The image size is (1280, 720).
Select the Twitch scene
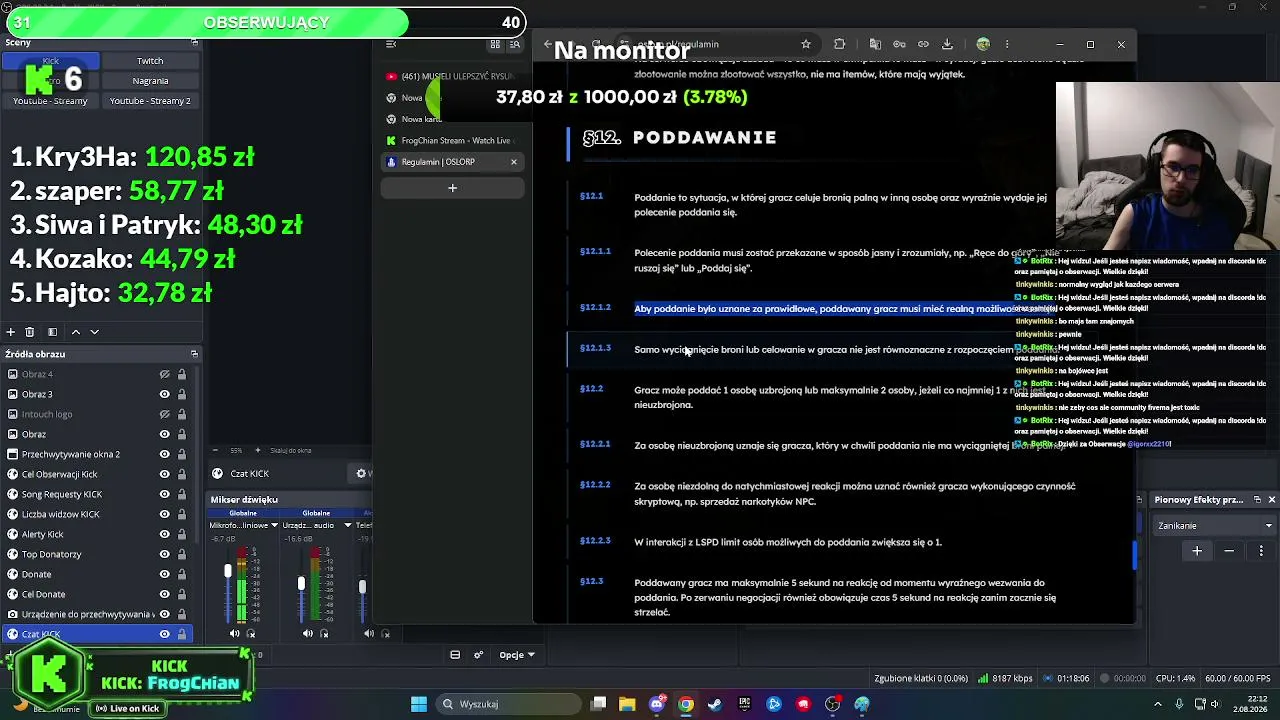(x=150, y=61)
